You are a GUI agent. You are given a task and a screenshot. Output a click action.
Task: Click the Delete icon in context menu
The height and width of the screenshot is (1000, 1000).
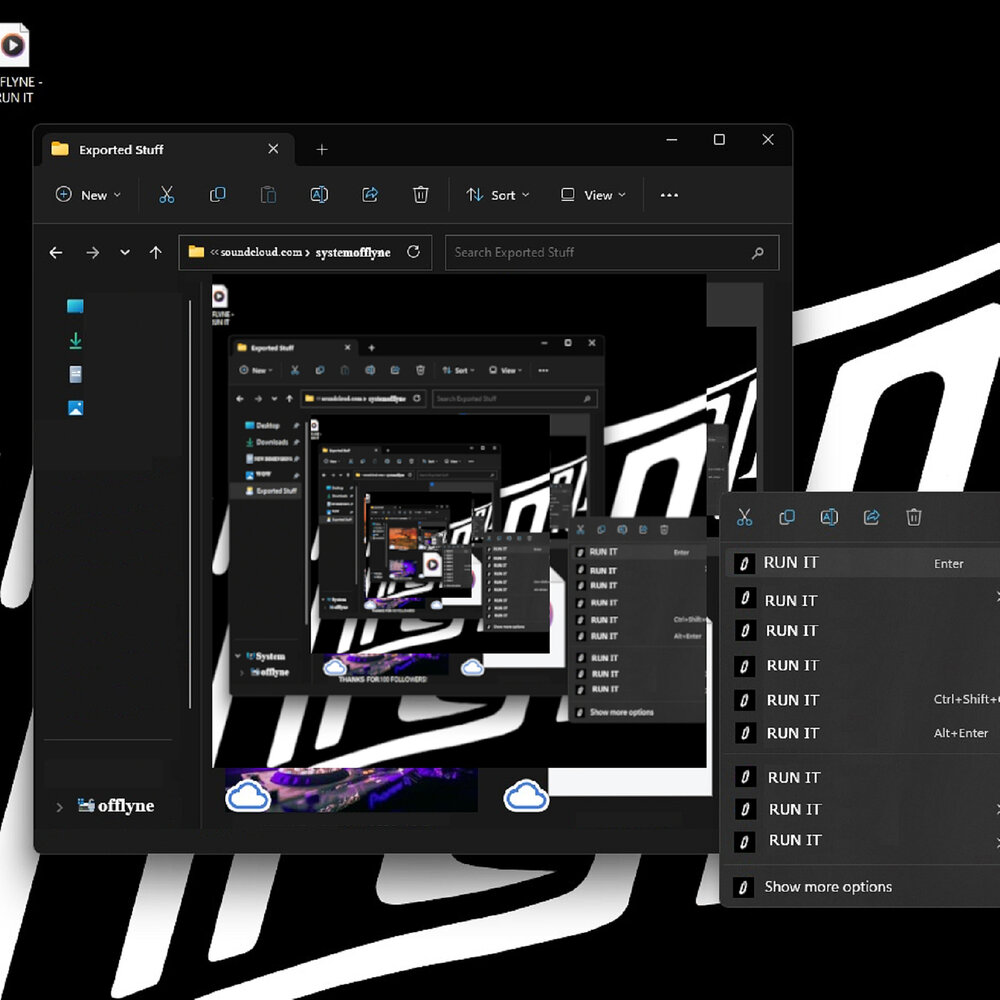point(913,517)
